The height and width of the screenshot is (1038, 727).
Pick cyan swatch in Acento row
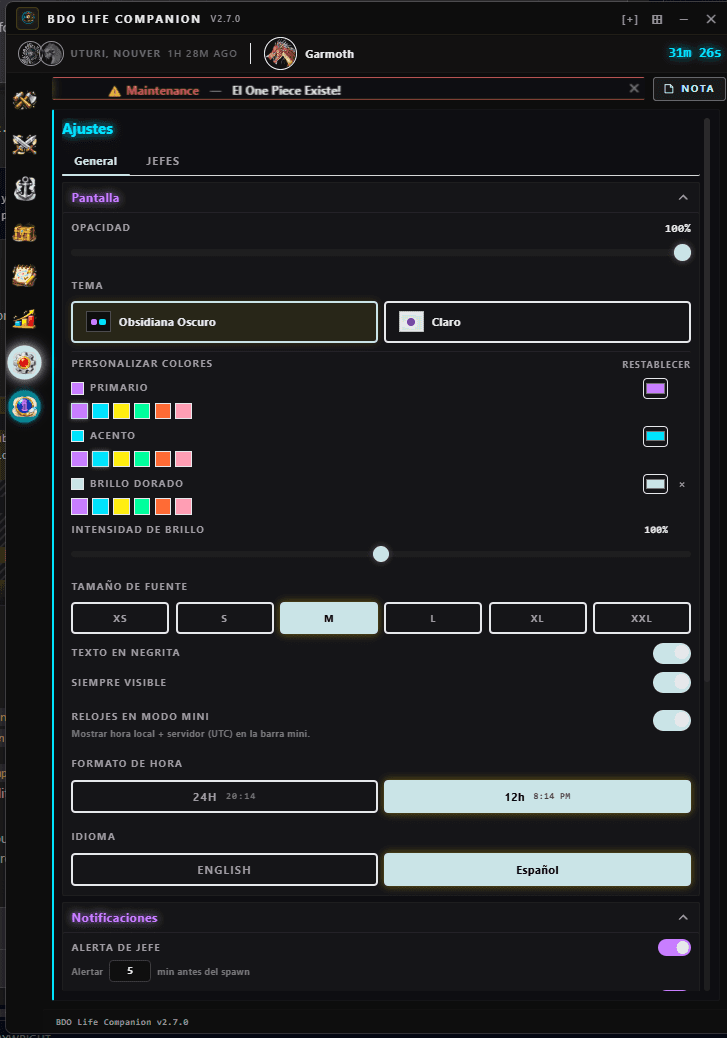pyautogui.click(x=101, y=459)
